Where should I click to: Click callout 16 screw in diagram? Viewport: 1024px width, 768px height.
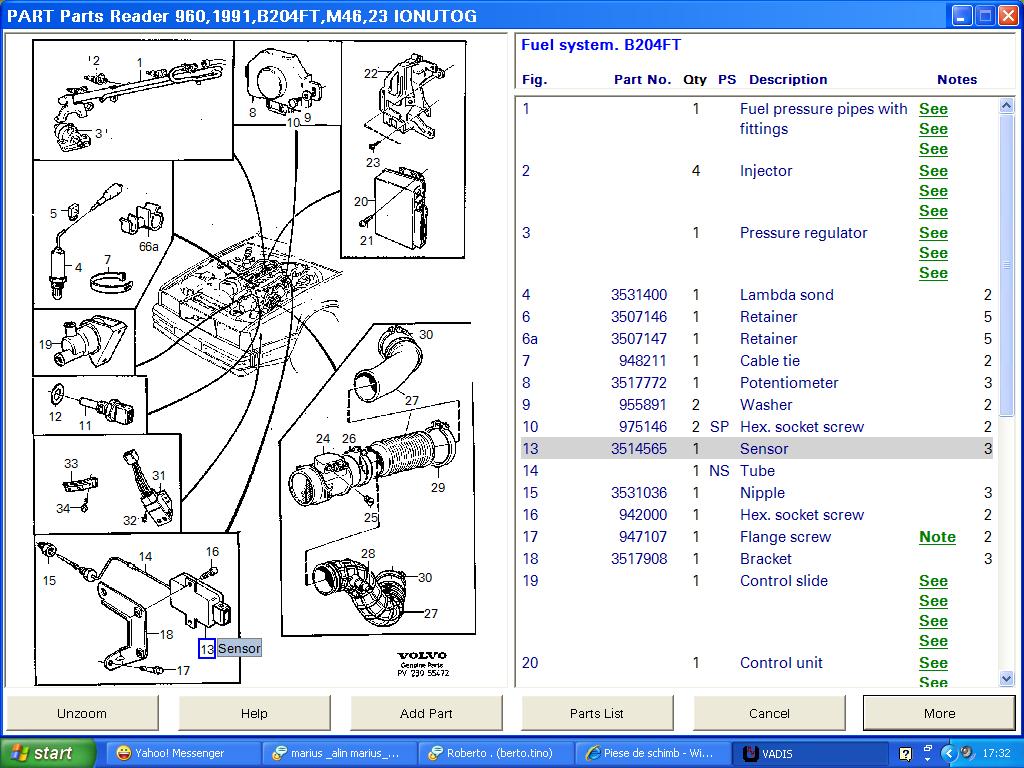[x=212, y=552]
